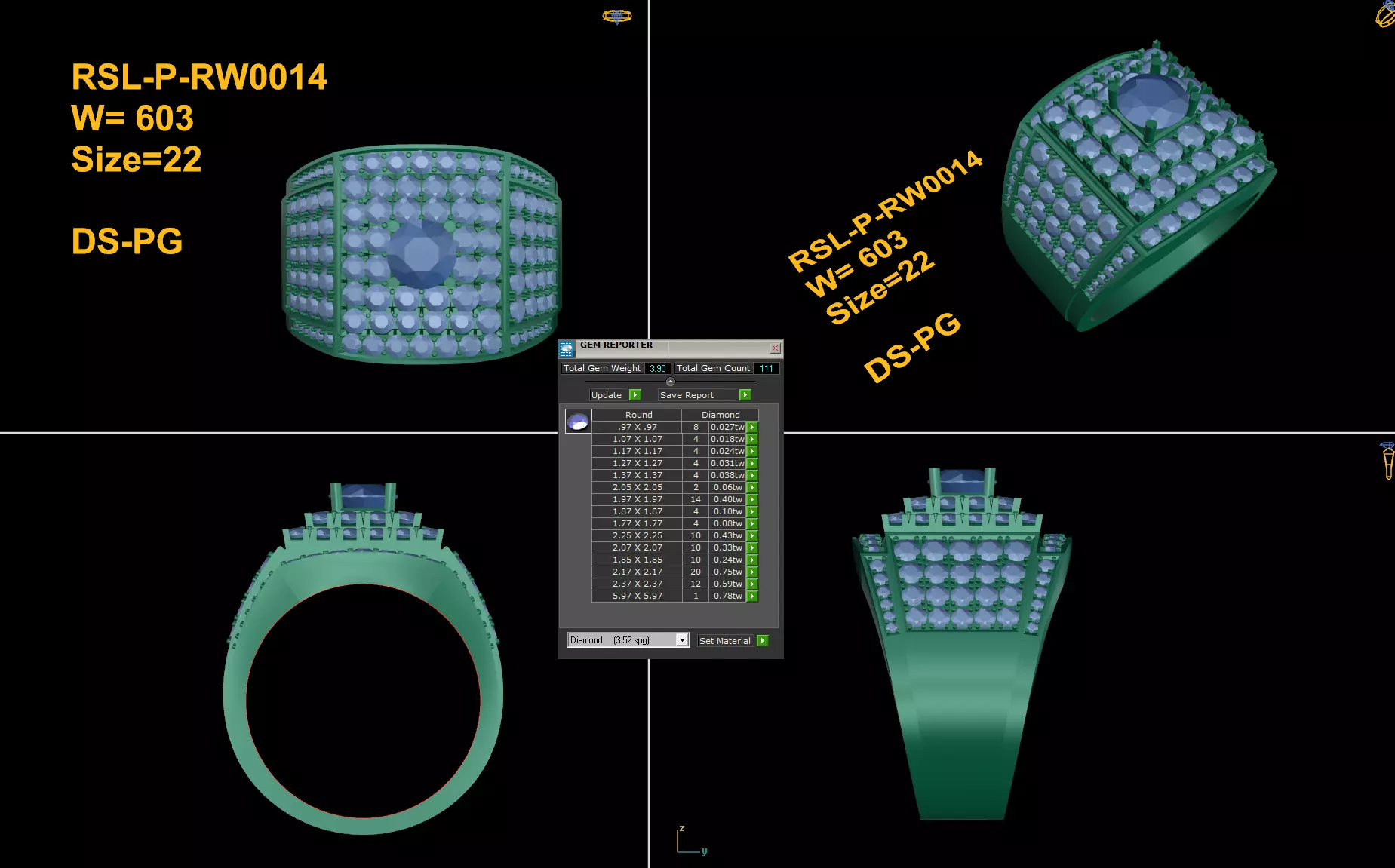The width and height of the screenshot is (1395, 868).
Task: Click the green arrow next to Update
Action: pos(635,395)
